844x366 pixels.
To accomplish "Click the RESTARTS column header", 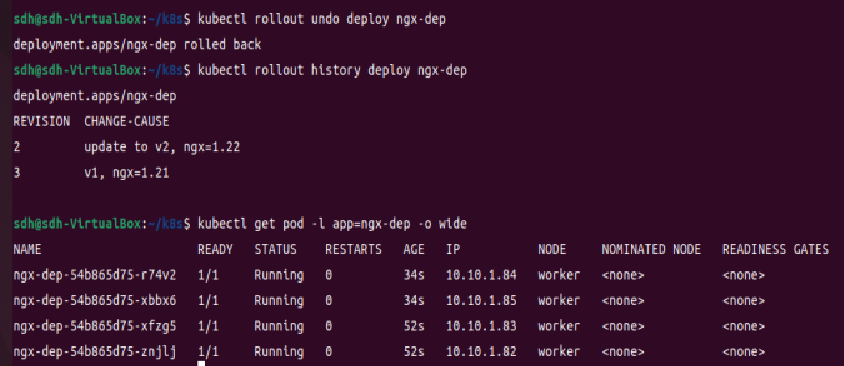I will coord(353,250).
